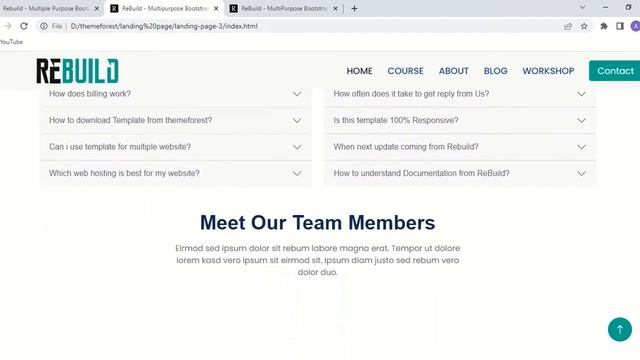
Task: Open the ABOUT menu item
Action: tap(453, 71)
